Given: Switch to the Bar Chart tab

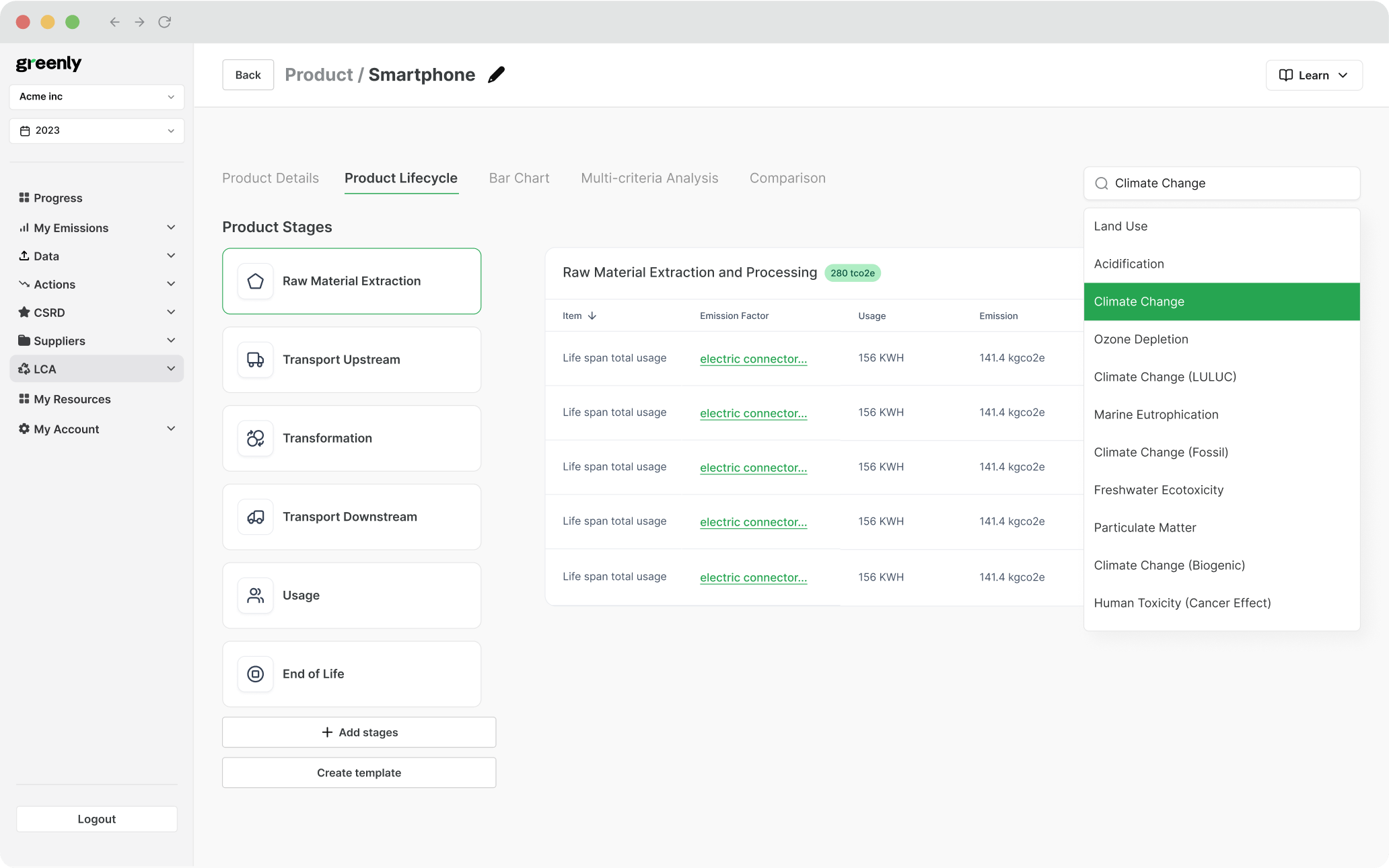Looking at the screenshot, I should coord(519,178).
